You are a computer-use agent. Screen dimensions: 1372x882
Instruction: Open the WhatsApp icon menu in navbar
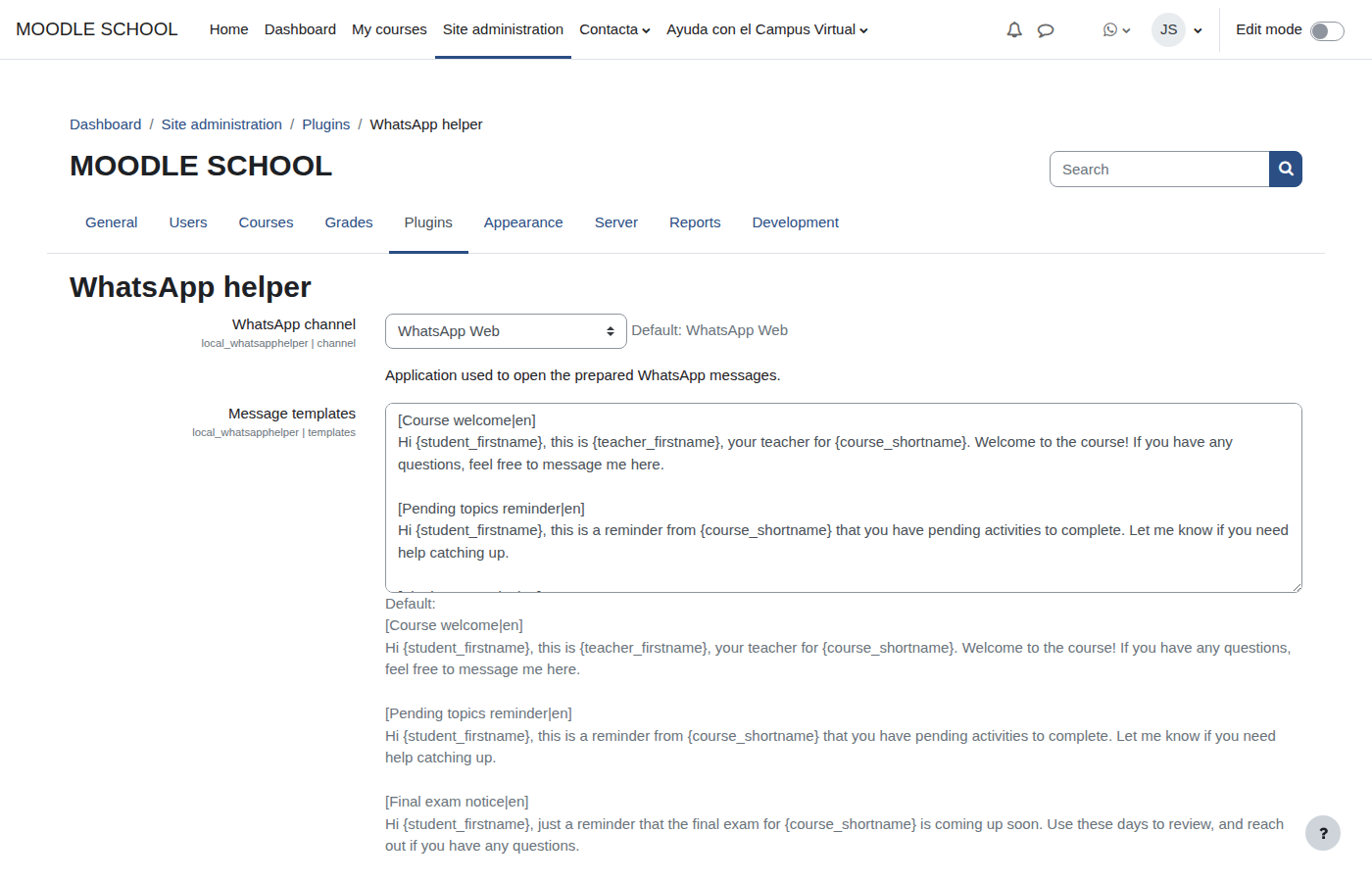(1116, 30)
